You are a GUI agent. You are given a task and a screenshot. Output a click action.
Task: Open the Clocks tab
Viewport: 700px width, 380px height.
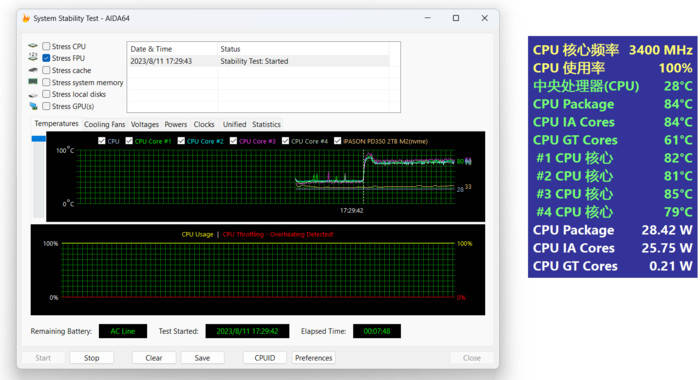click(204, 125)
